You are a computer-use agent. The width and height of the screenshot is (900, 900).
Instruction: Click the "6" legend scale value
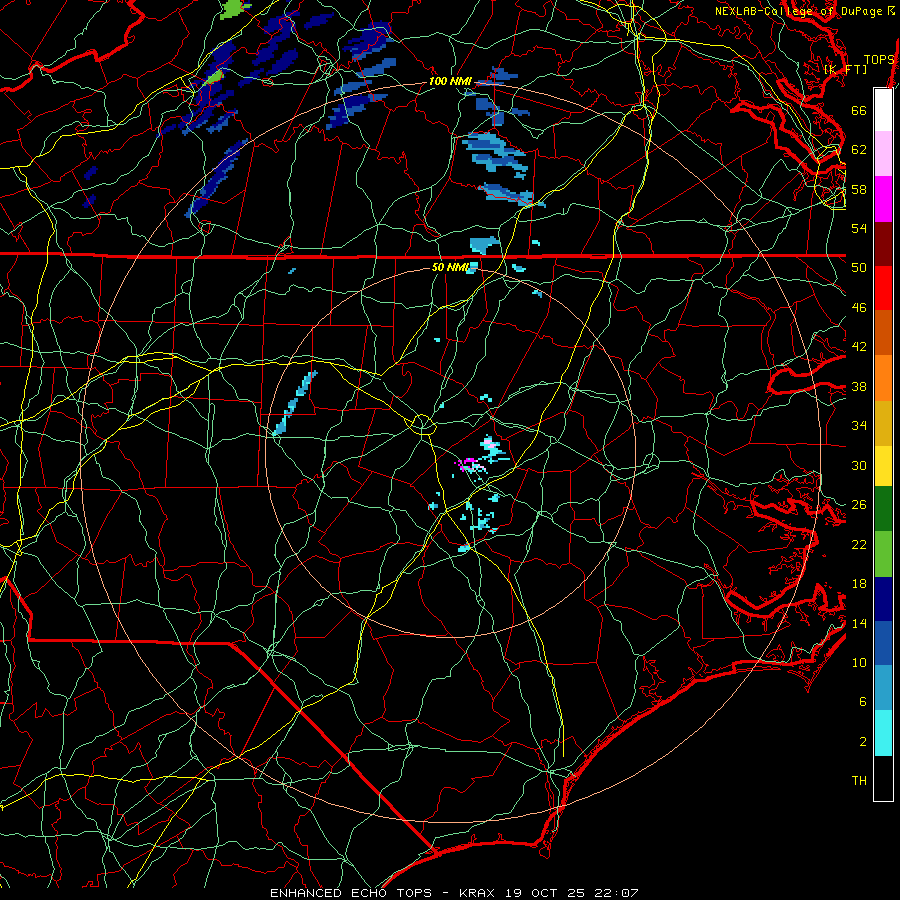coord(863,702)
